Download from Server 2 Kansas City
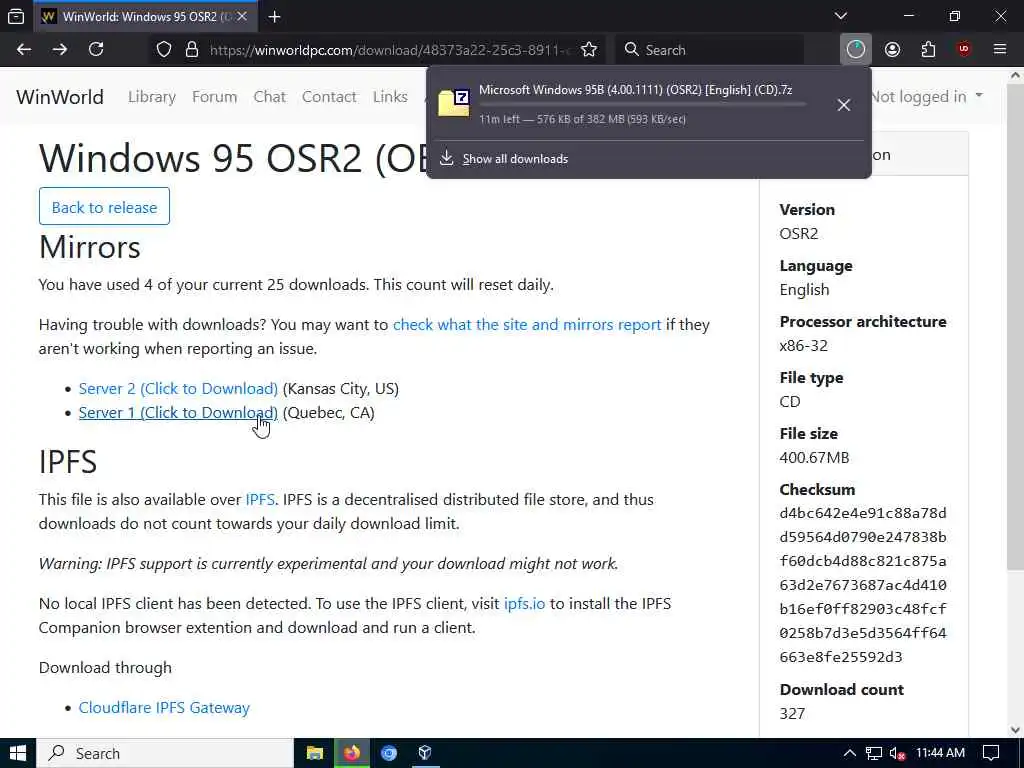Image resolution: width=1024 pixels, height=768 pixels. 178,389
